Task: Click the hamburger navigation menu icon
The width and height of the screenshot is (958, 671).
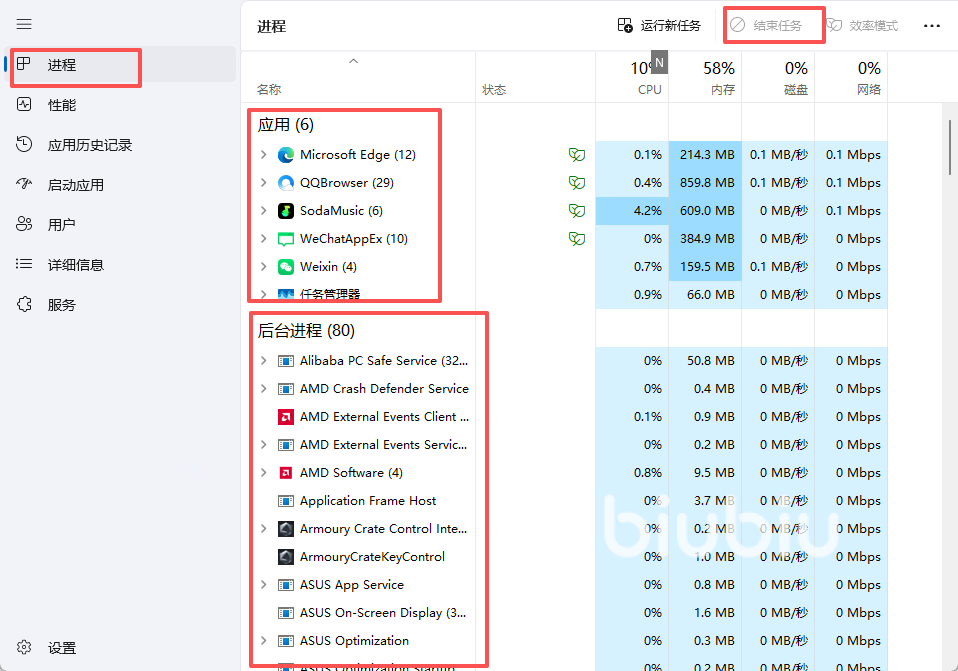Action: click(24, 24)
